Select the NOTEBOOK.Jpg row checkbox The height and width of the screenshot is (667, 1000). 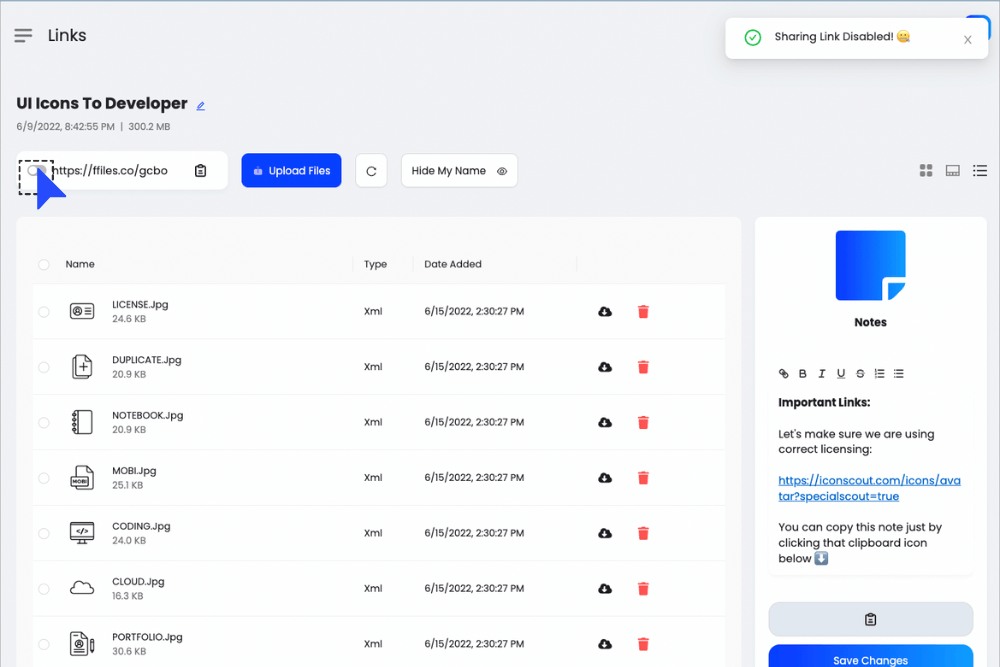(x=43, y=423)
